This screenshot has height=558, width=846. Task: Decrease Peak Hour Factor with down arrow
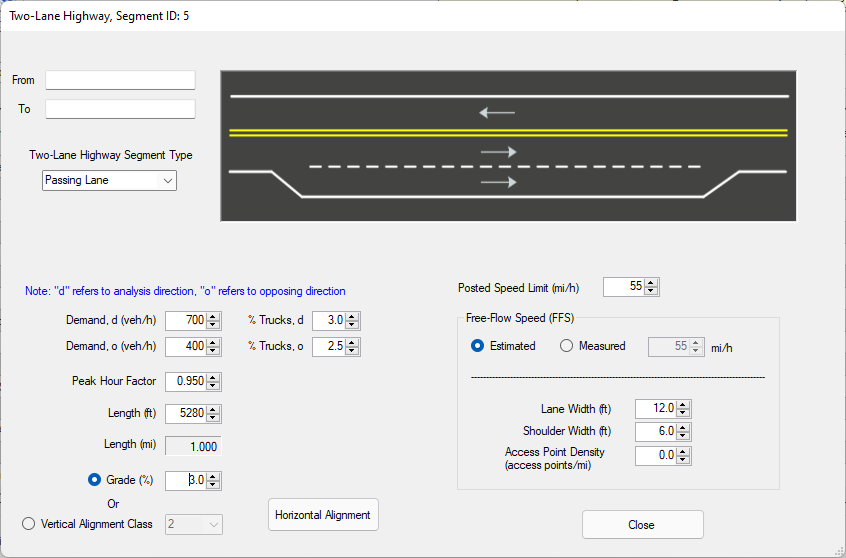(x=213, y=386)
